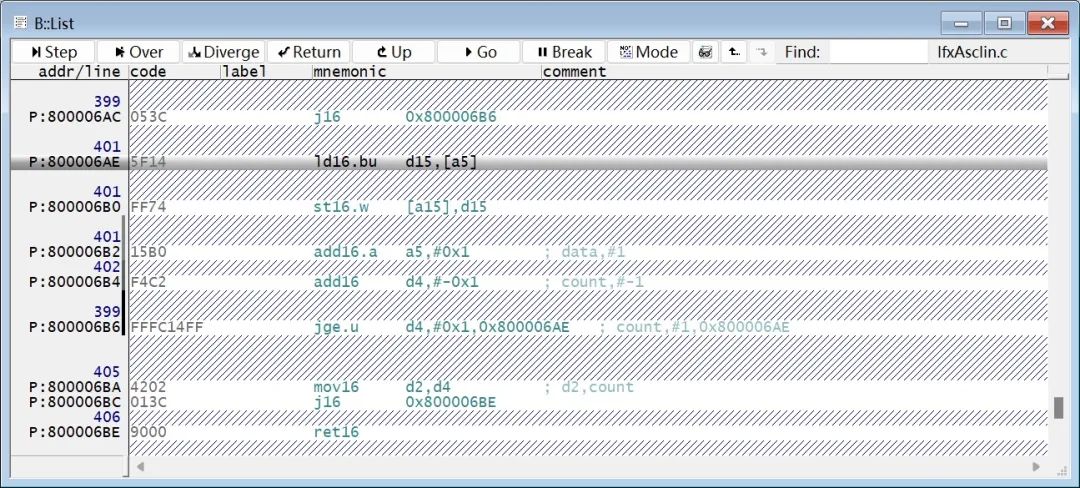Click the comment "; count,#-1"
The height and width of the screenshot is (488, 1080).
click(594, 282)
